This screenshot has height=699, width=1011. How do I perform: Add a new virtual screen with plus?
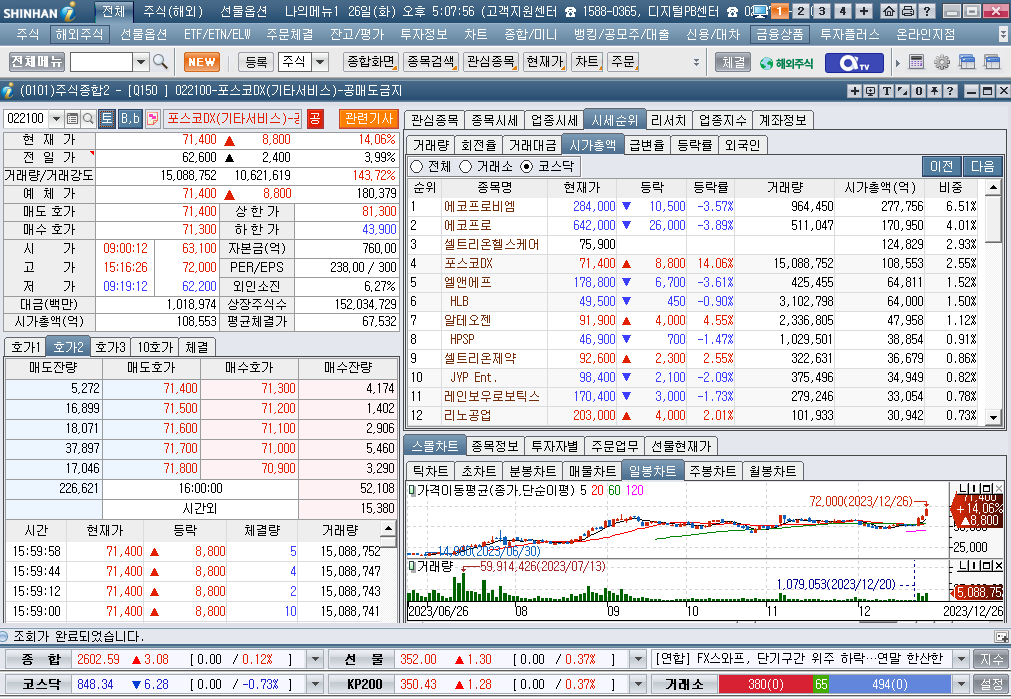coord(864,11)
